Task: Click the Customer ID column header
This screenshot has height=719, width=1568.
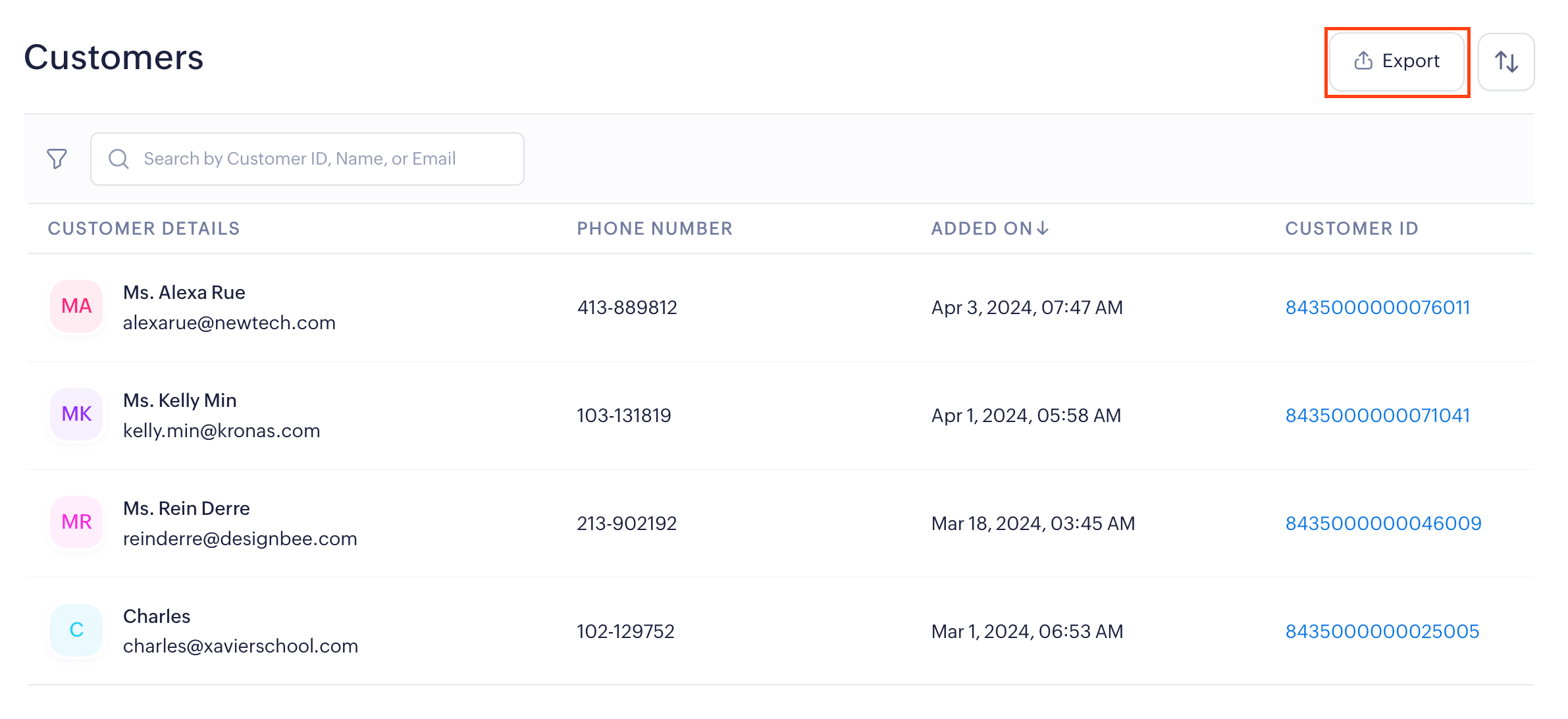Action: (1351, 228)
